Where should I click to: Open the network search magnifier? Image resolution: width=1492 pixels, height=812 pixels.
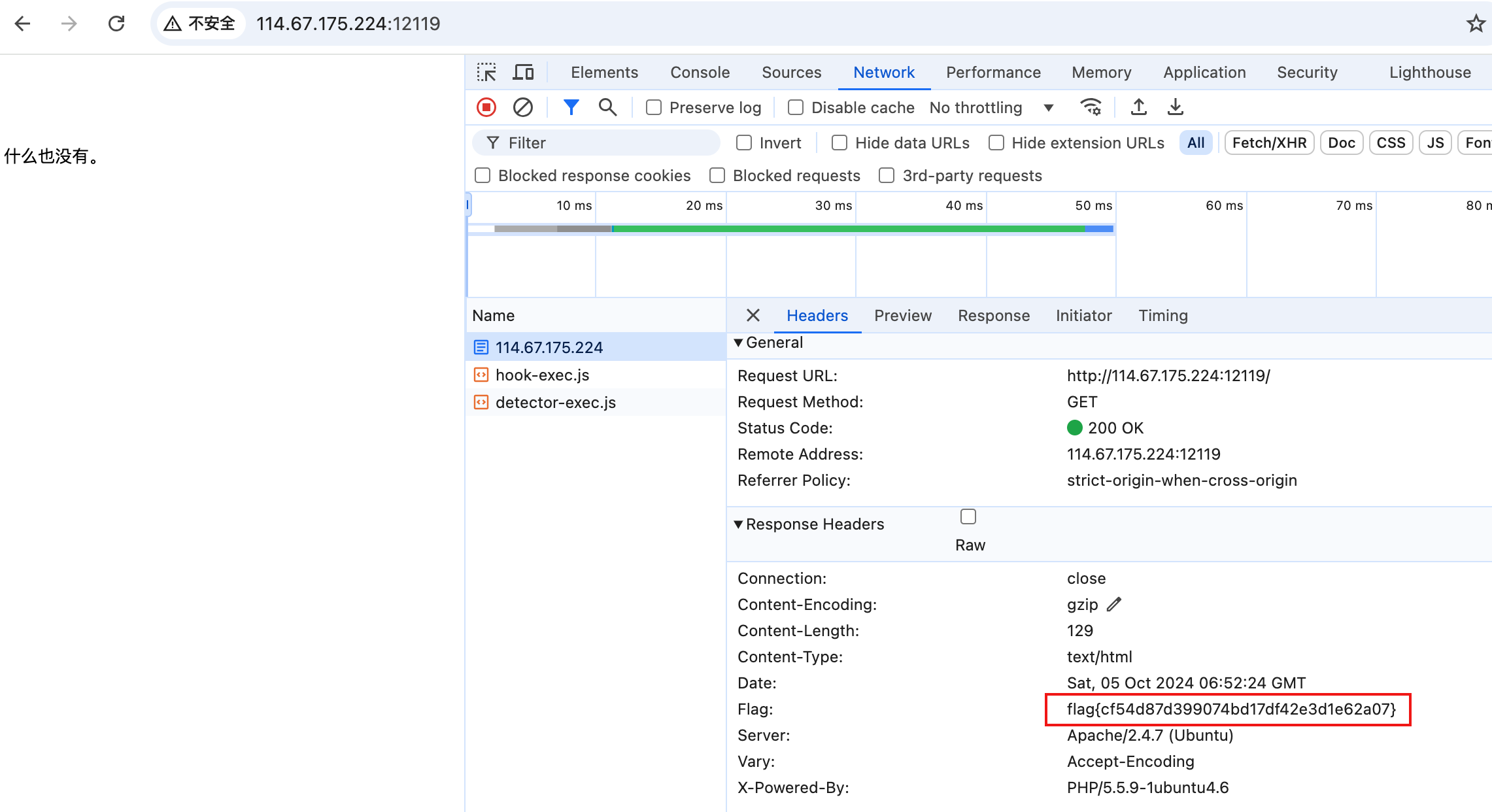(x=607, y=107)
